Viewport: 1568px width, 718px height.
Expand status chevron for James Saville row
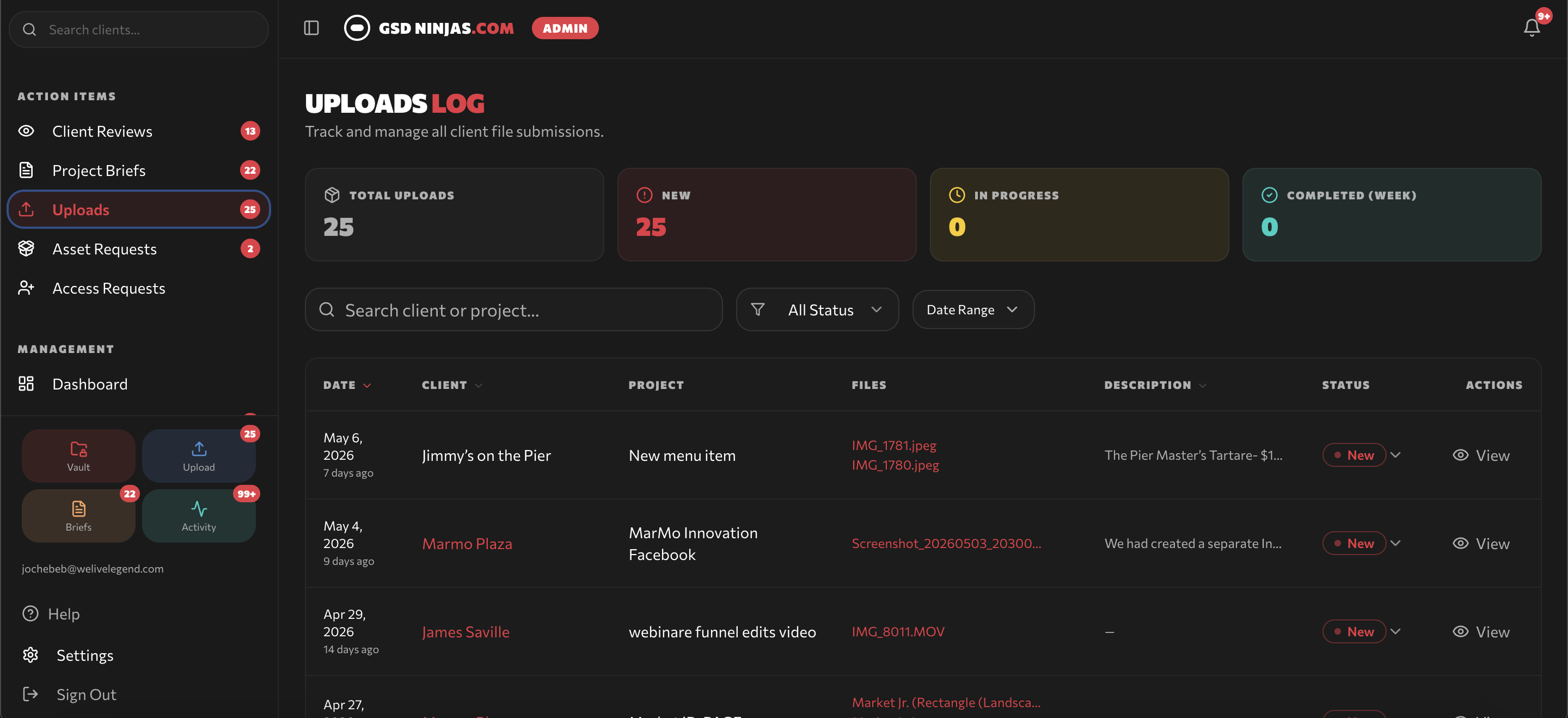[1396, 631]
